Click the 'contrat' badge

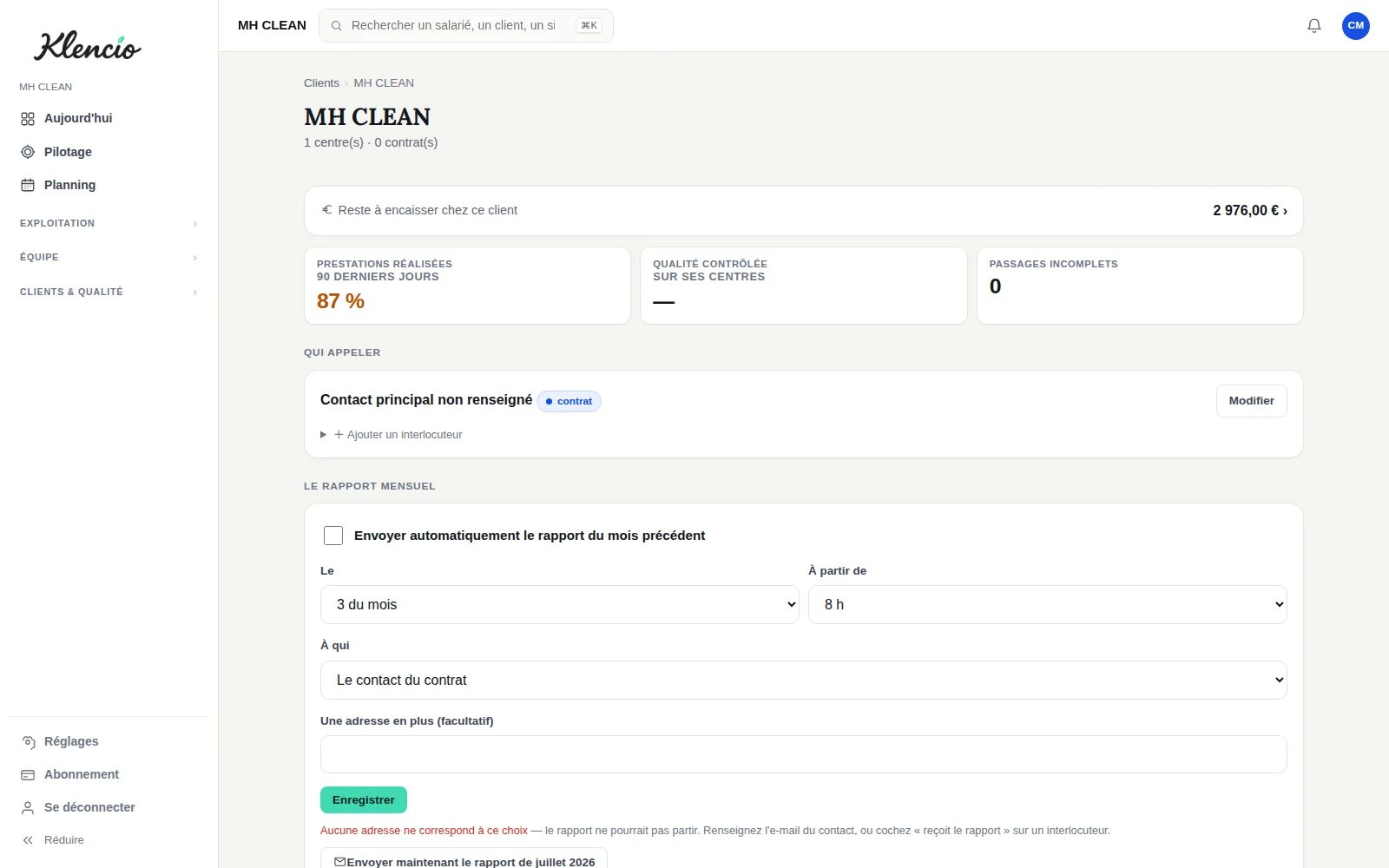(569, 402)
